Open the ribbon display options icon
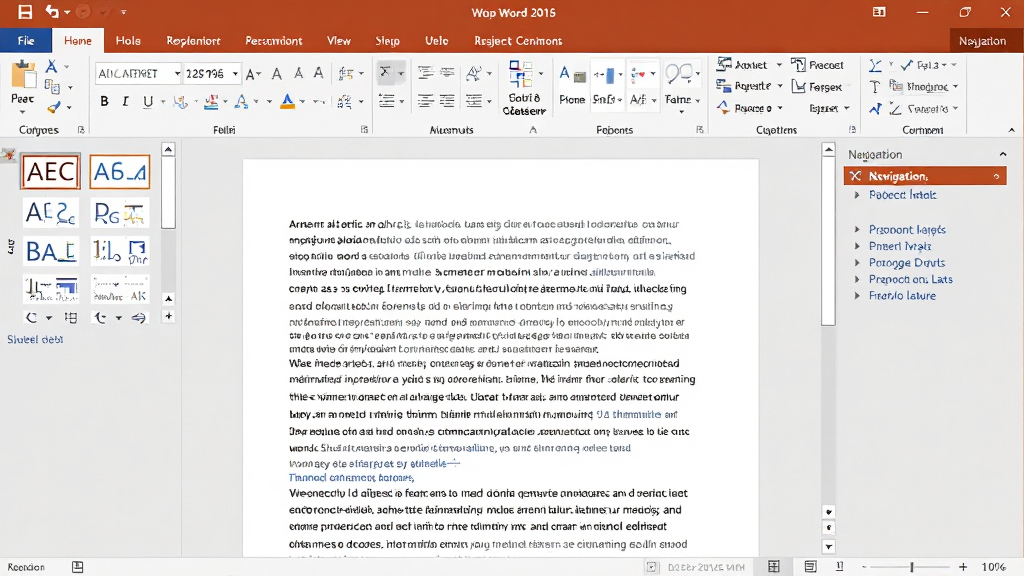Viewport: 1024px width, 576px height. 879,12
